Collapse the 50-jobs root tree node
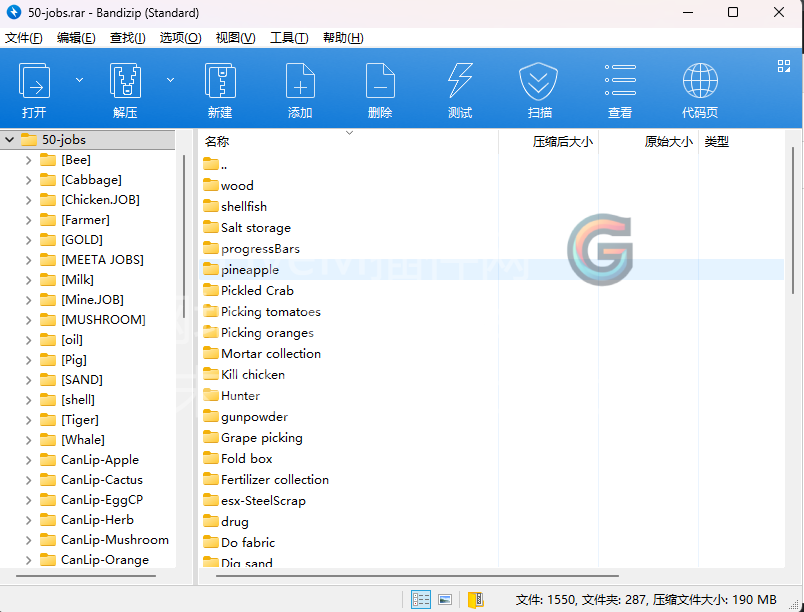Image resolution: width=804 pixels, height=612 pixels. 9,140
